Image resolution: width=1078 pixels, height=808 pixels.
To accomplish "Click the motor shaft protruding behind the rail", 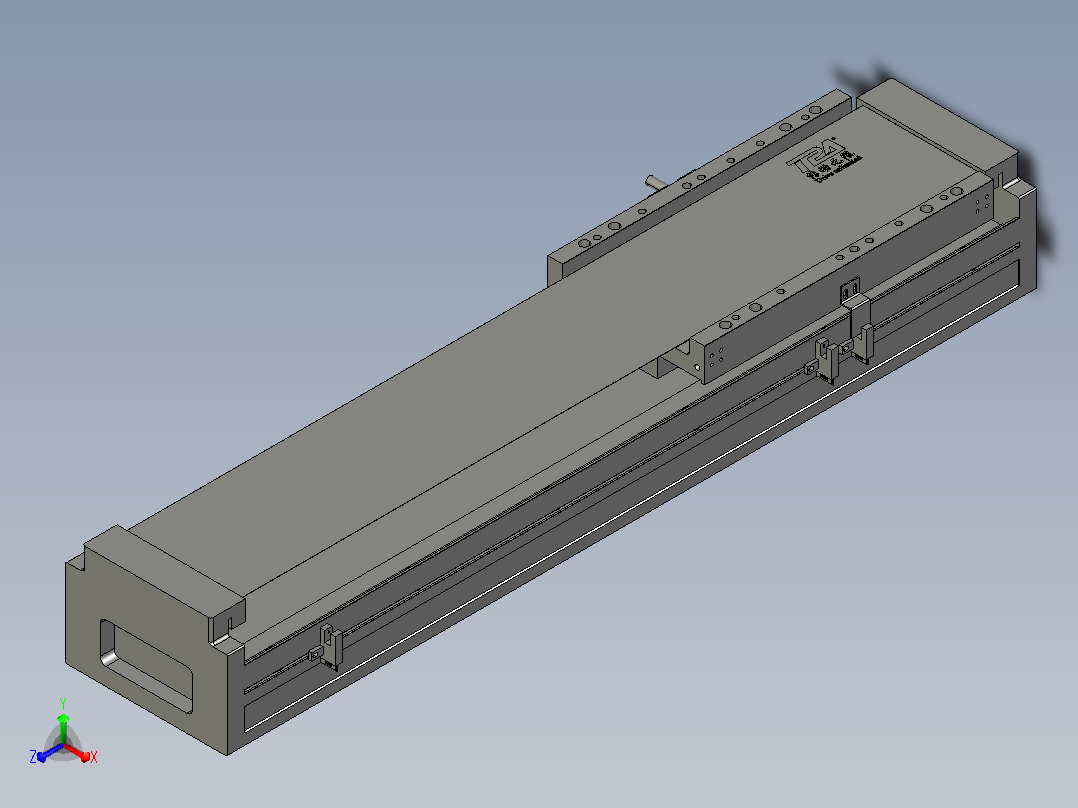I will coord(654,182).
